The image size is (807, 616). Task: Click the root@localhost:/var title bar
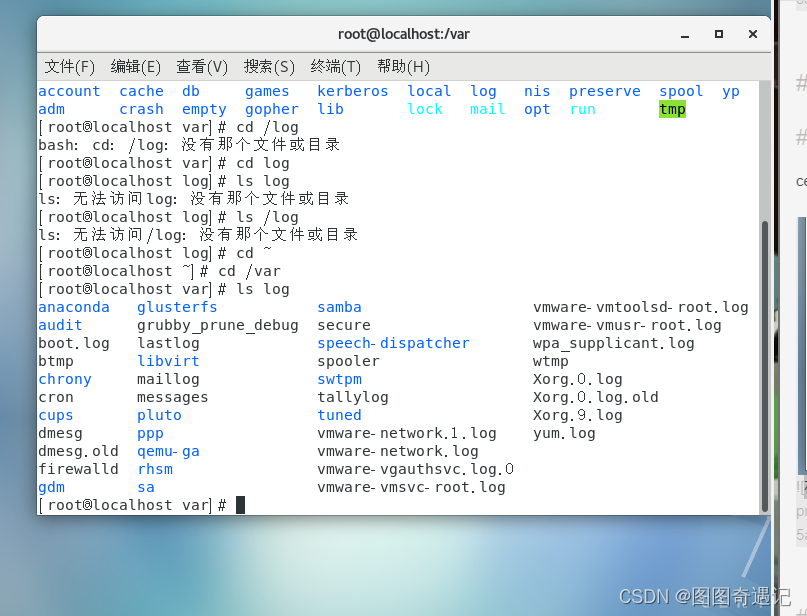(x=403, y=34)
